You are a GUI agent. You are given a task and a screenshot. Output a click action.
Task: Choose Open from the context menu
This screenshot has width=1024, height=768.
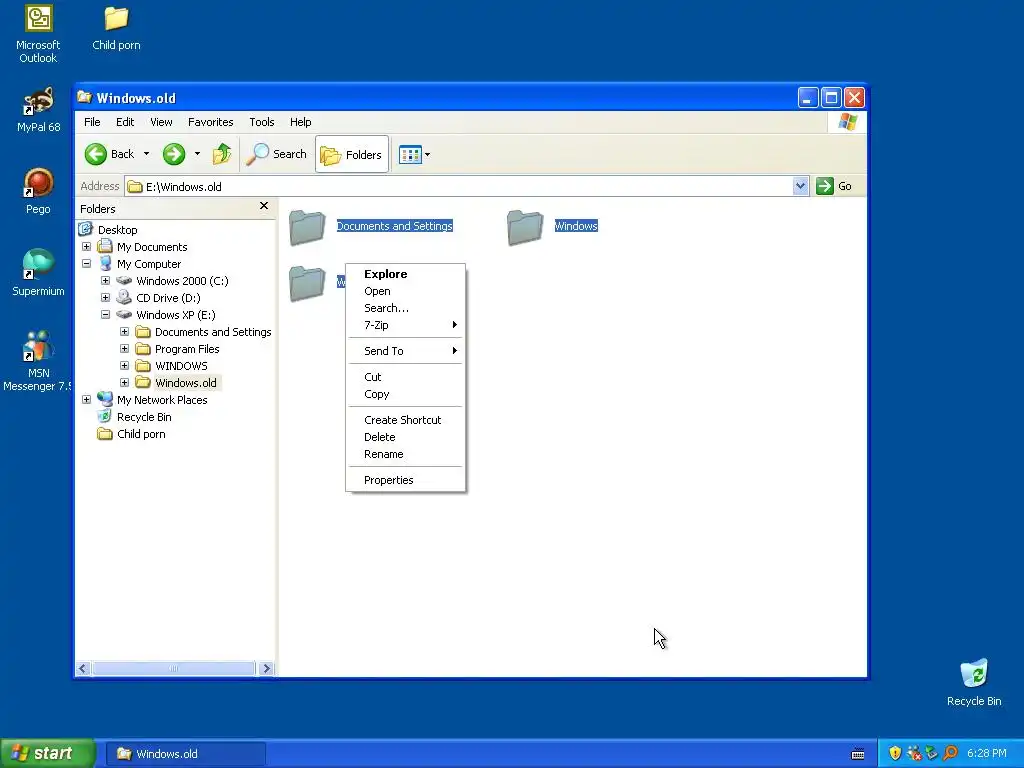click(406, 291)
